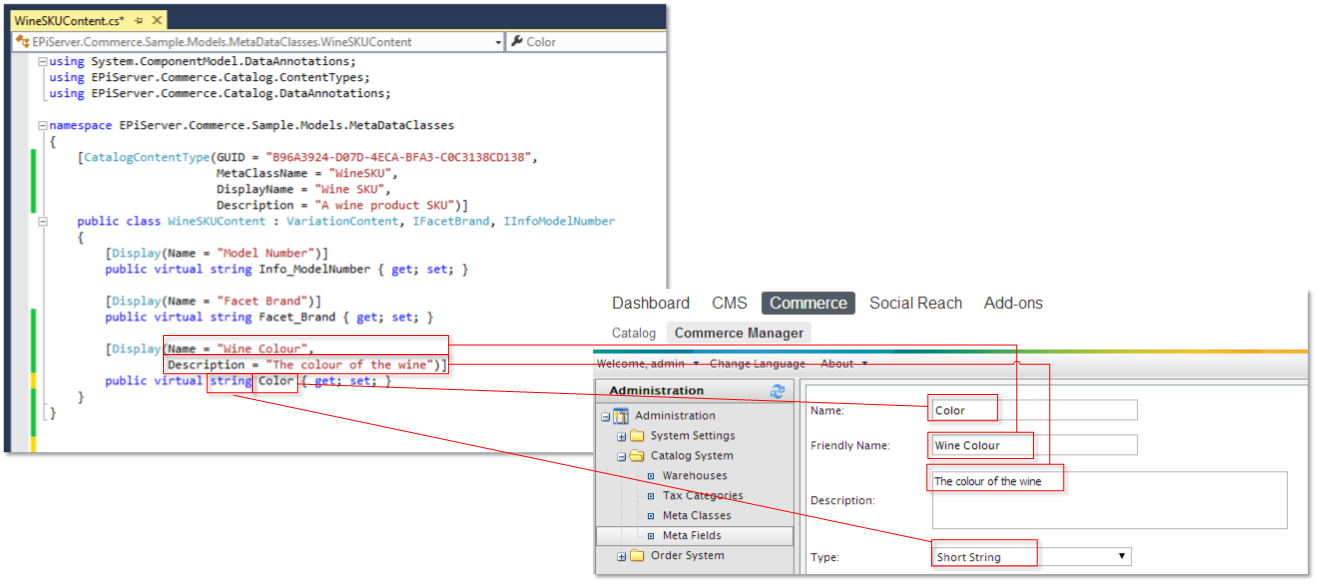Screen dimensions: 1317x583
Task: Click the Order System folder icon
Action: coord(637,556)
